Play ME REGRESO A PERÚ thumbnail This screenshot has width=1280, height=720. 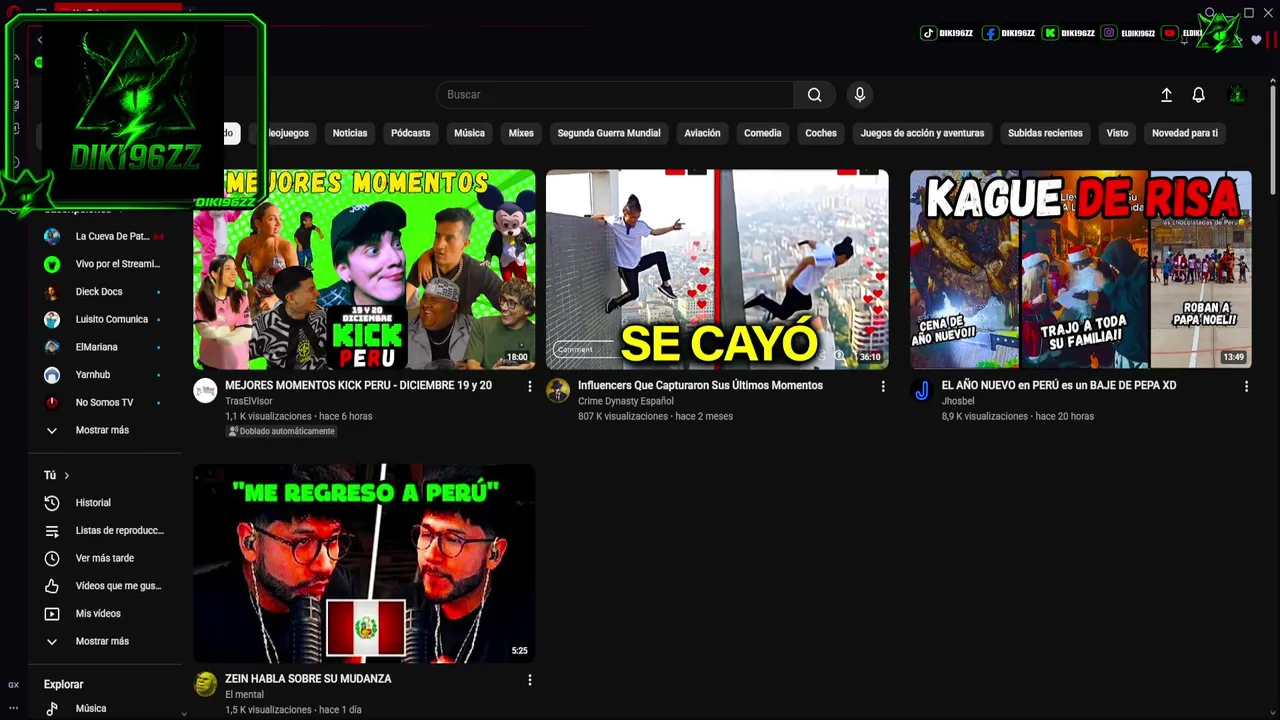pyautogui.click(x=364, y=563)
